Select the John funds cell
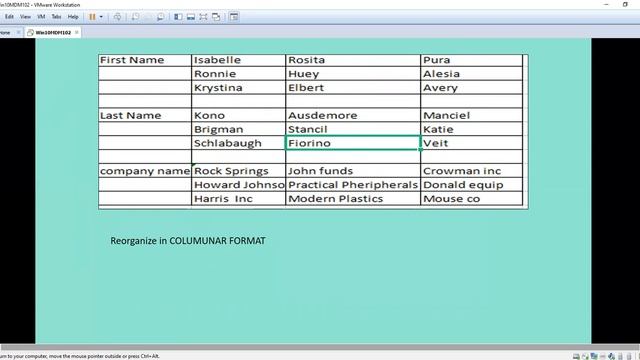Screen dimensions: 640x360 point(353,171)
